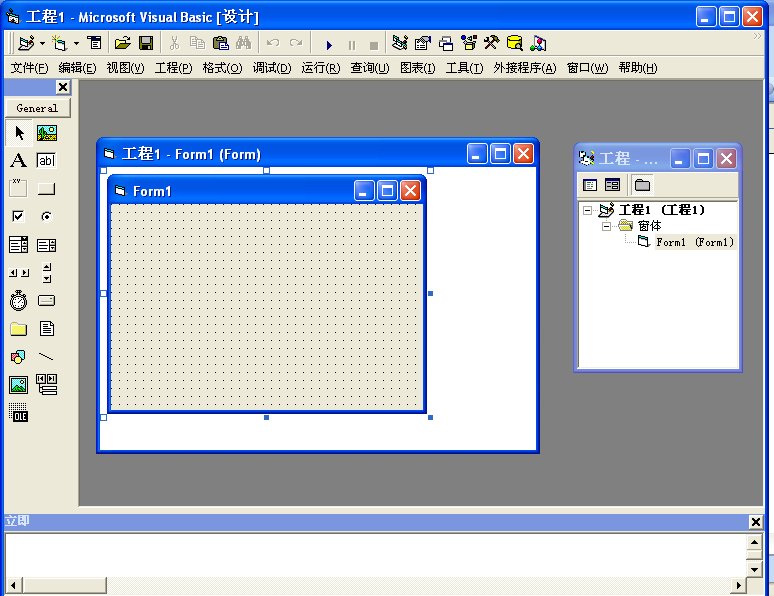This screenshot has width=774, height=596.
Task: Open the Add Project dropdown arrow
Action: 42,43
